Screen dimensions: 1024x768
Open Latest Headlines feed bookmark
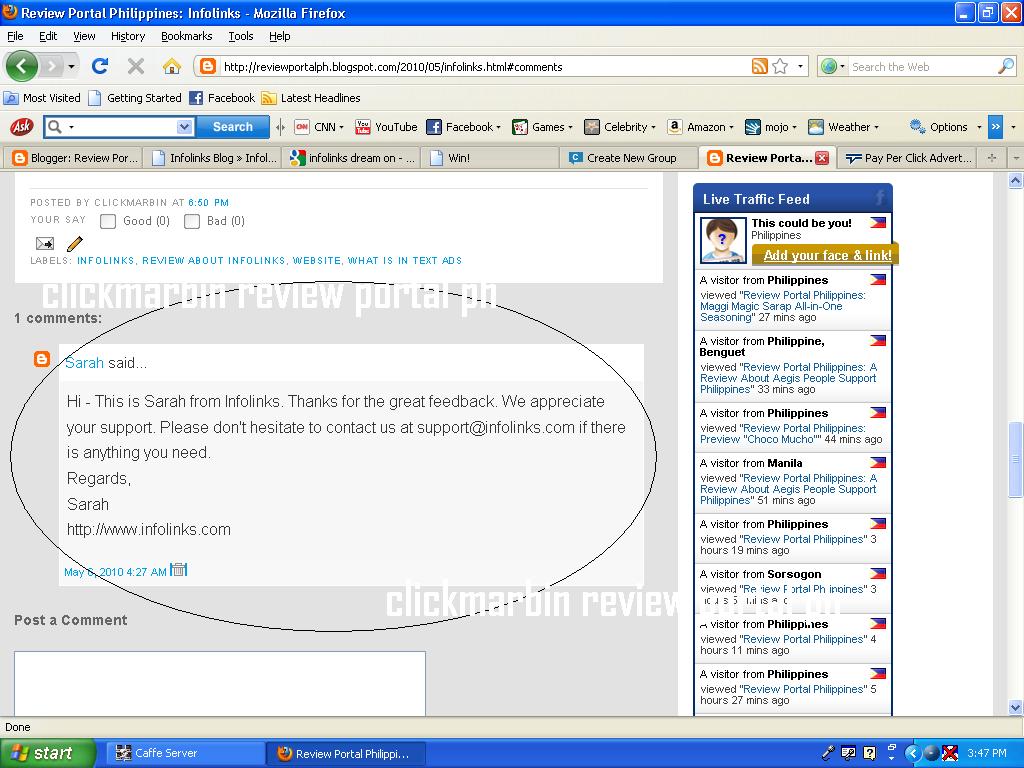311,98
